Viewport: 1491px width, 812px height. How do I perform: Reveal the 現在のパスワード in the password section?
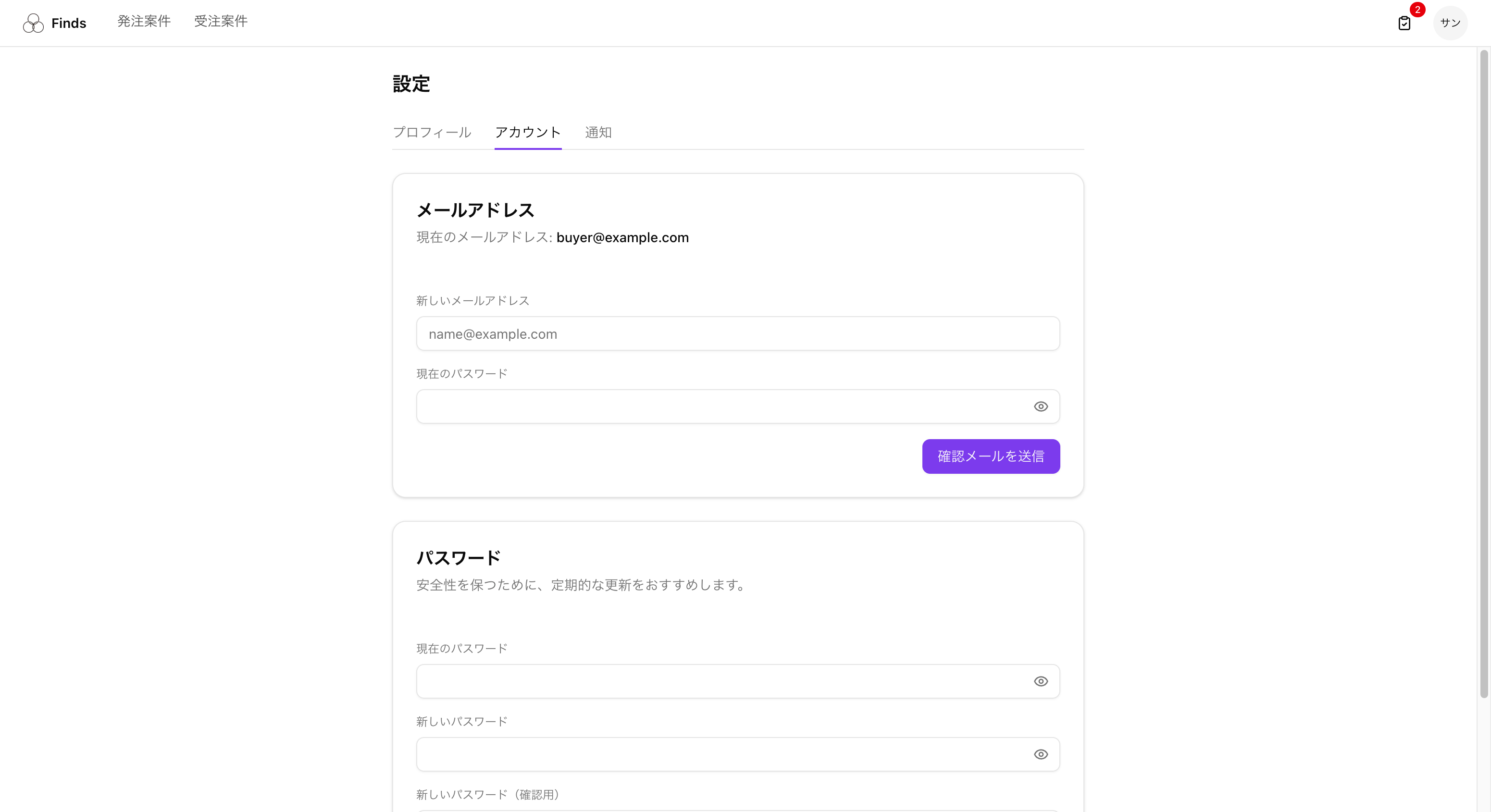click(x=1041, y=681)
